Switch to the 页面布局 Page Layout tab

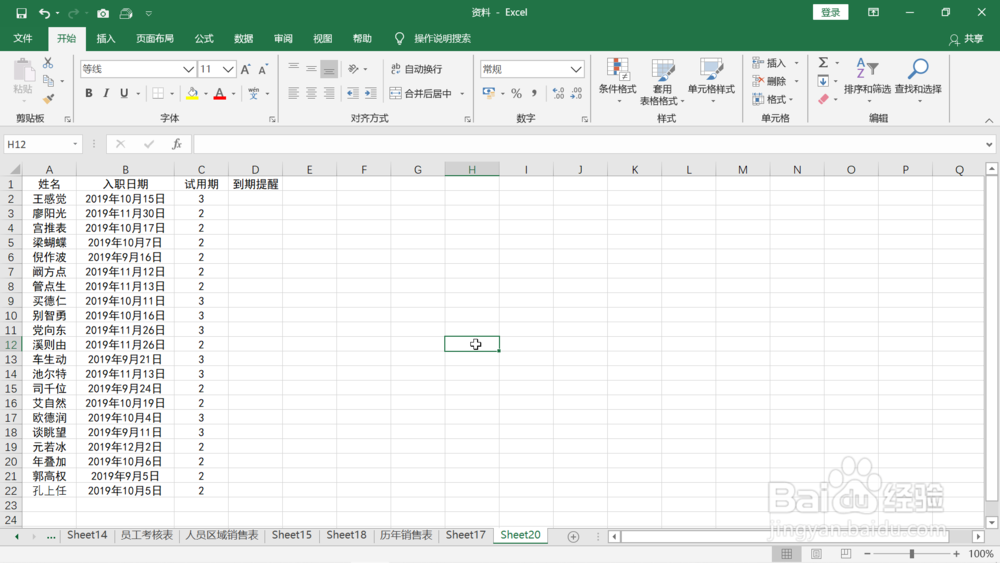155,38
